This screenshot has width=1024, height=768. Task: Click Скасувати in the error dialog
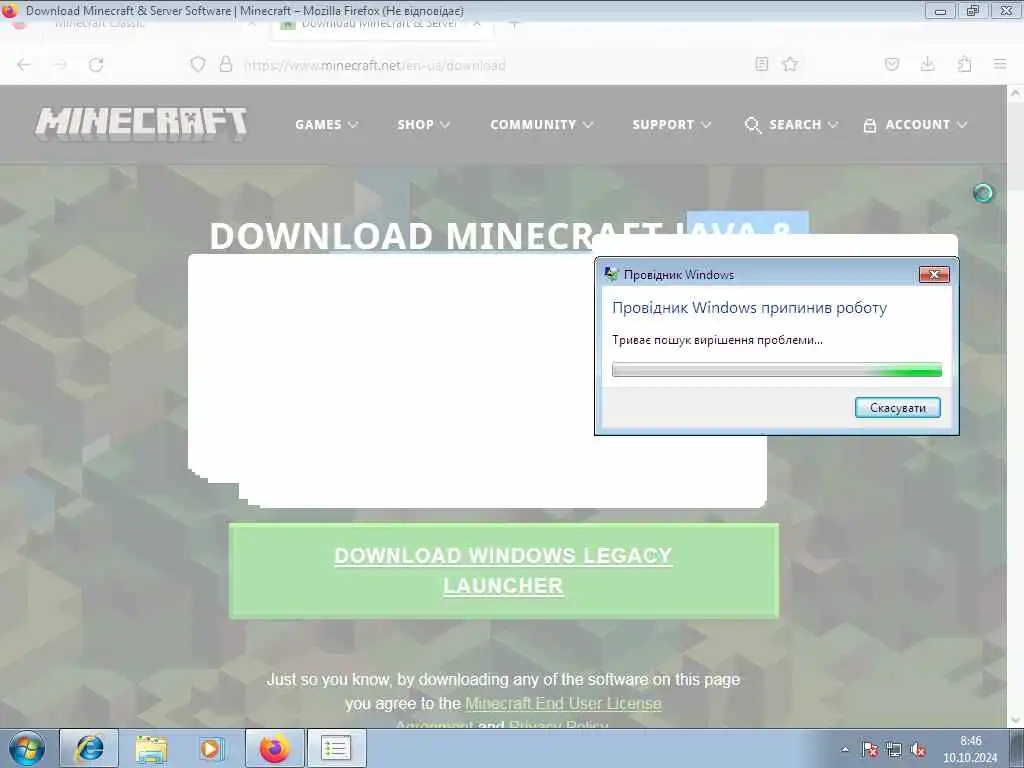point(897,408)
